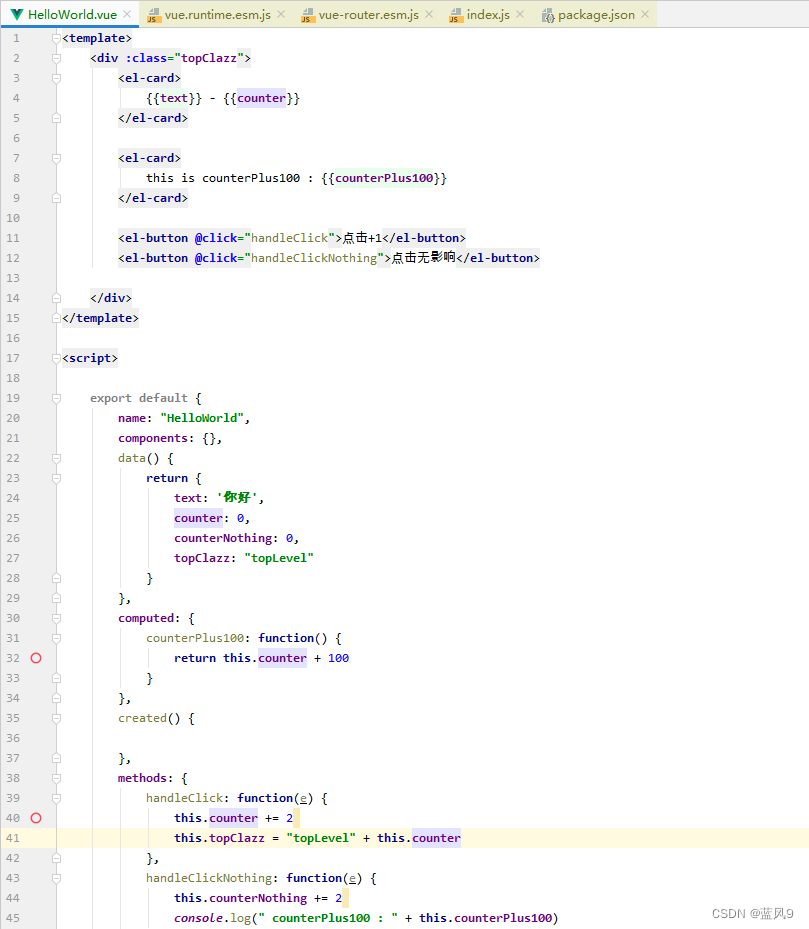Collapse the export default fold at line 19
Viewport: 809px width, 929px height.
(55, 397)
